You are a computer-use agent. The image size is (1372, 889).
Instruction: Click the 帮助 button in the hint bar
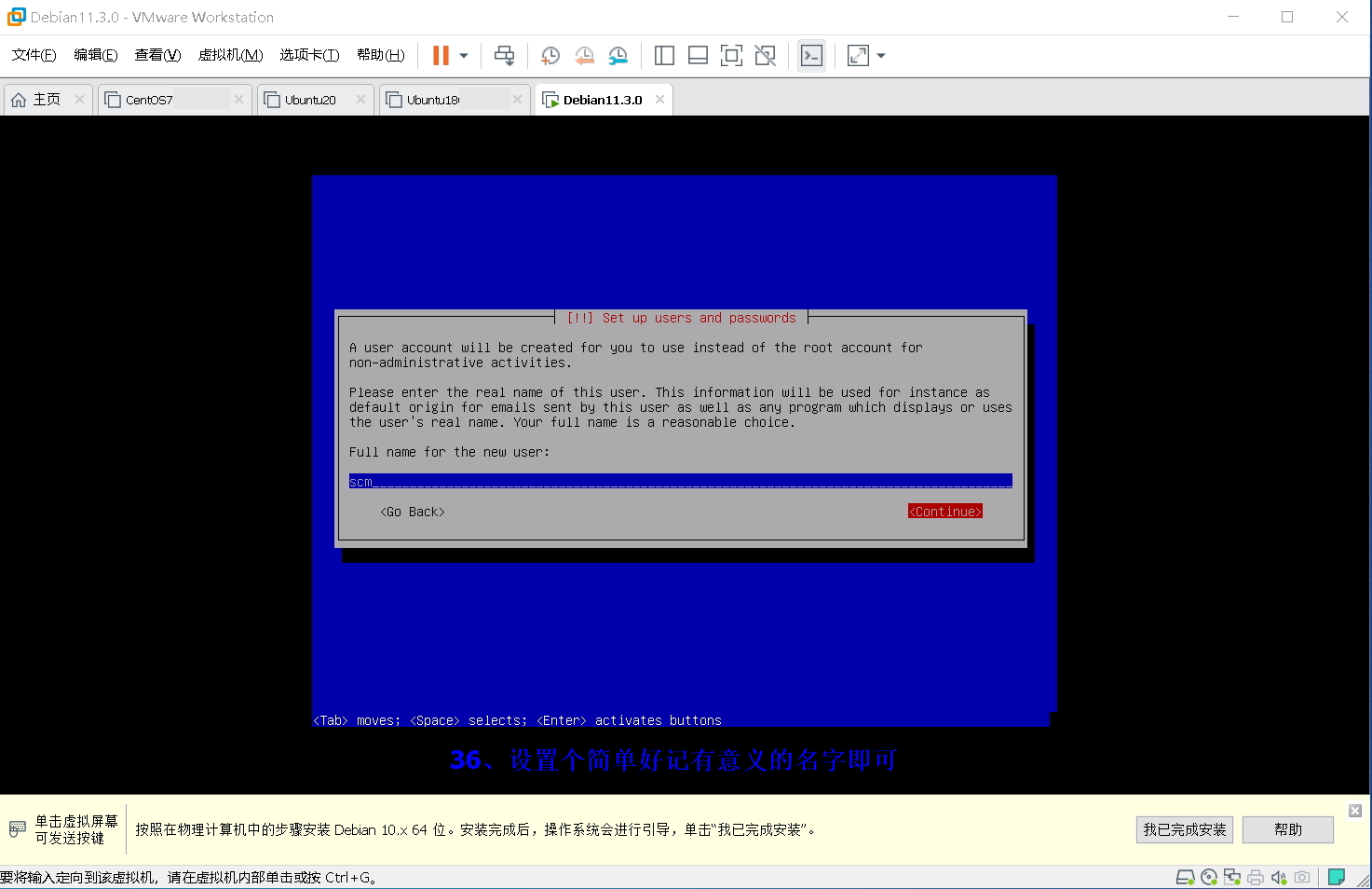point(1288,829)
